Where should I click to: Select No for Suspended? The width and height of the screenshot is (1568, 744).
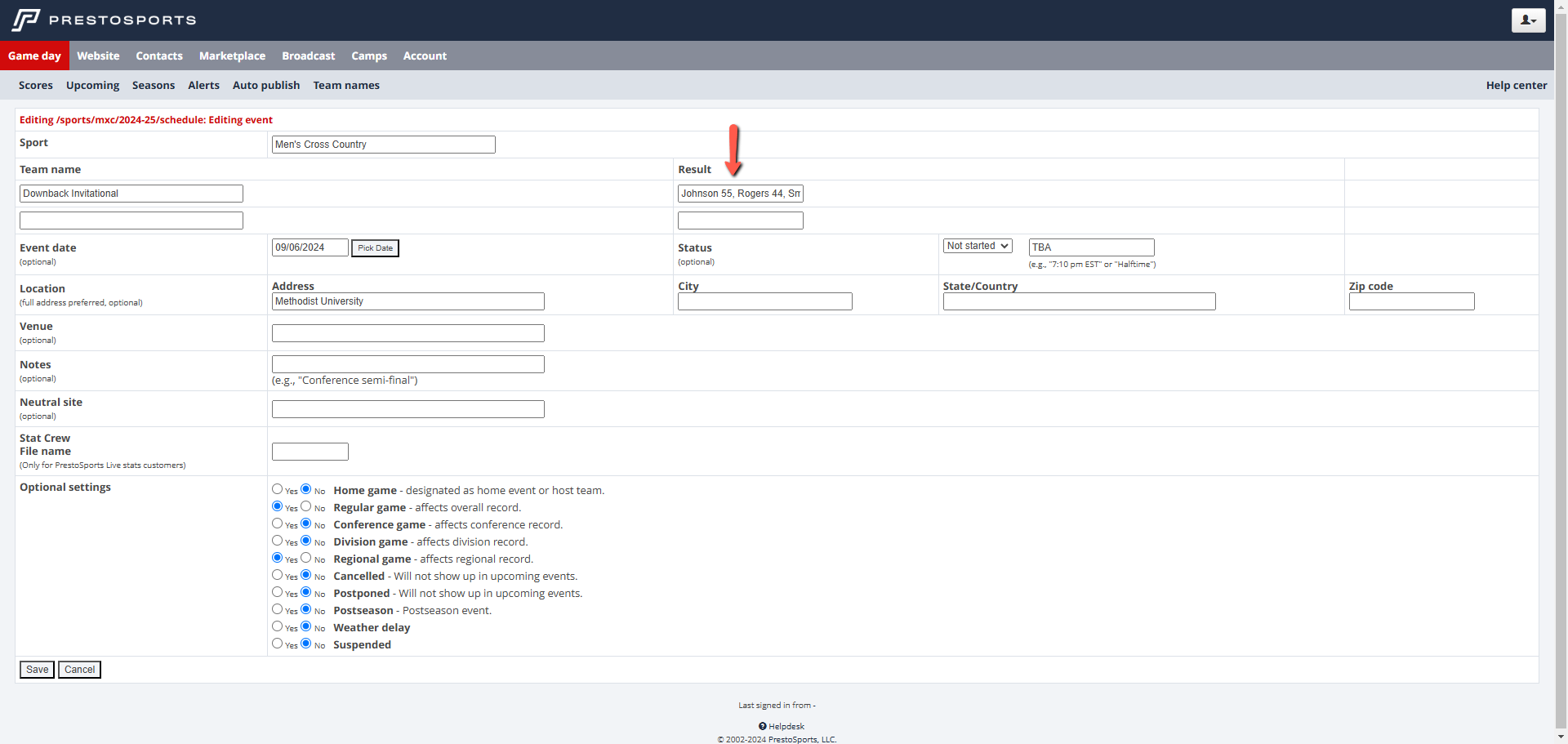[x=306, y=644]
